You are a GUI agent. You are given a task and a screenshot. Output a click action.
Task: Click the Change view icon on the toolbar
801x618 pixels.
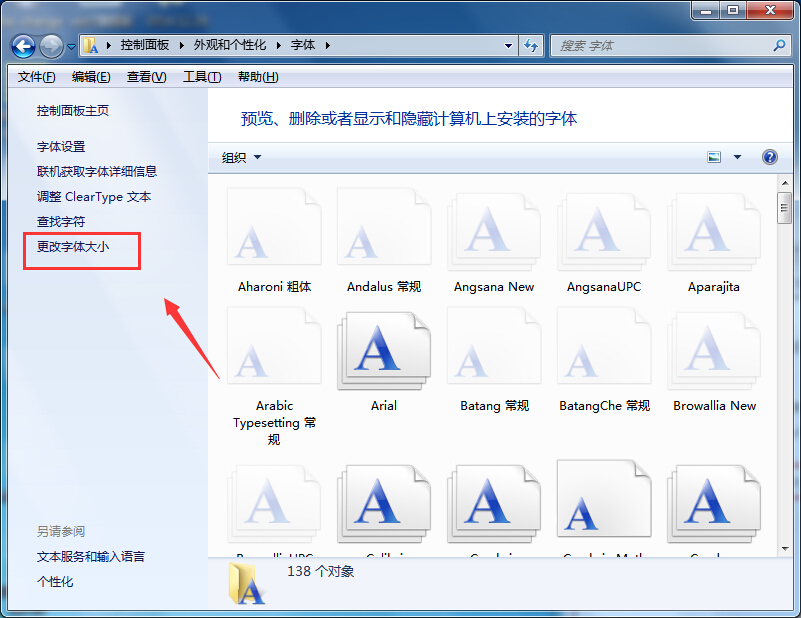714,157
